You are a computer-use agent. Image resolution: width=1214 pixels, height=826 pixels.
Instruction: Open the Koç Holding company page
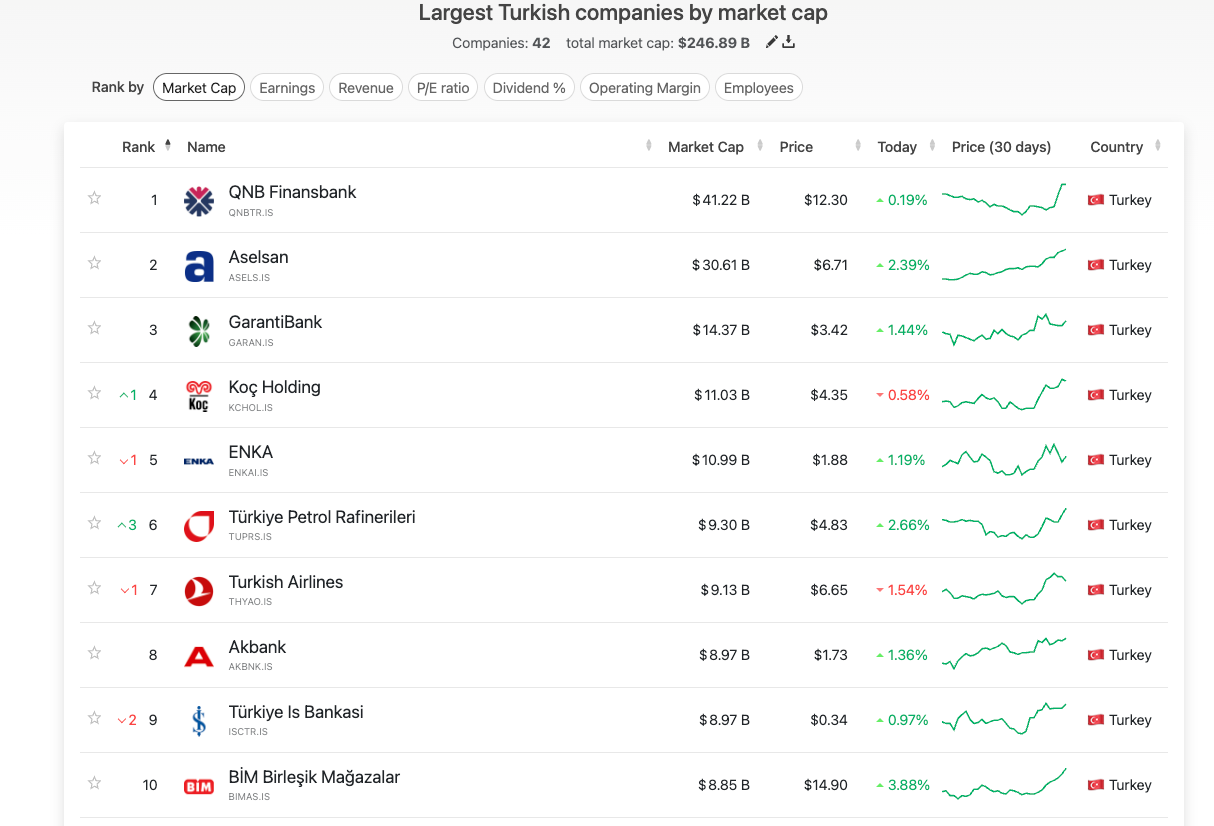(275, 387)
